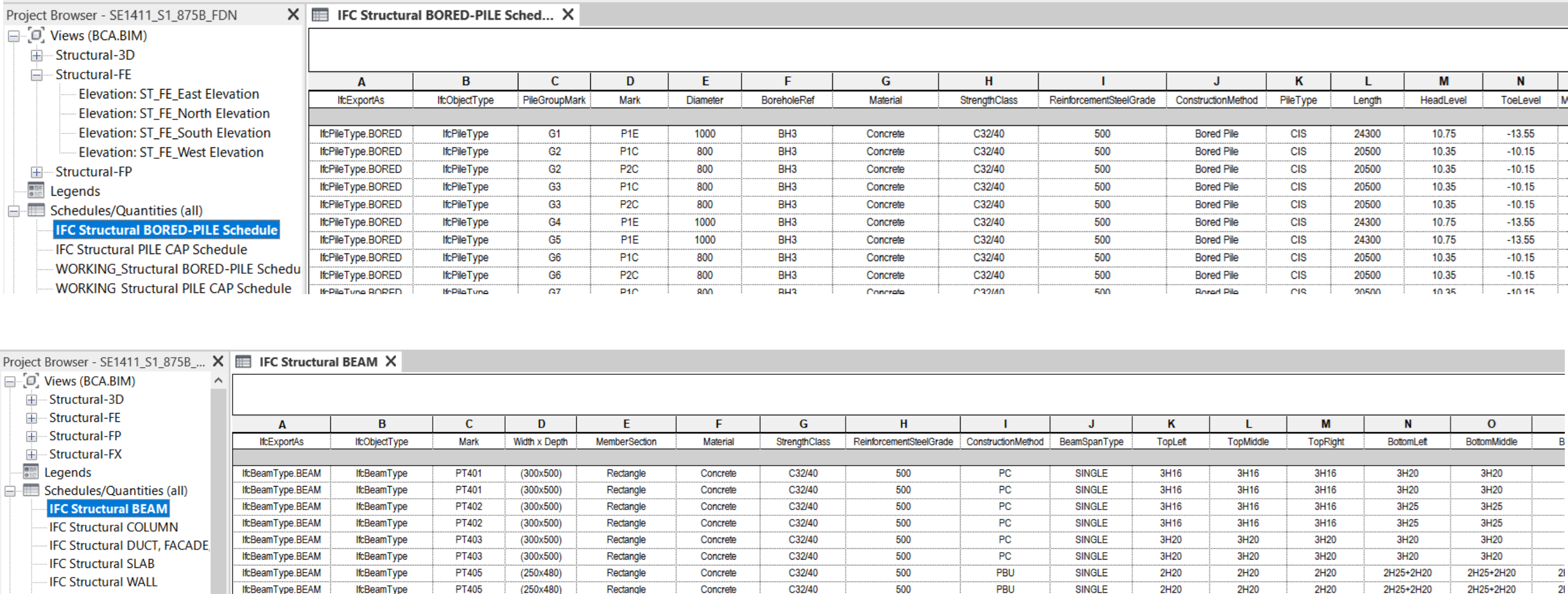Click the HeadLevel header cell
The image size is (1568, 594).
coord(1443,100)
